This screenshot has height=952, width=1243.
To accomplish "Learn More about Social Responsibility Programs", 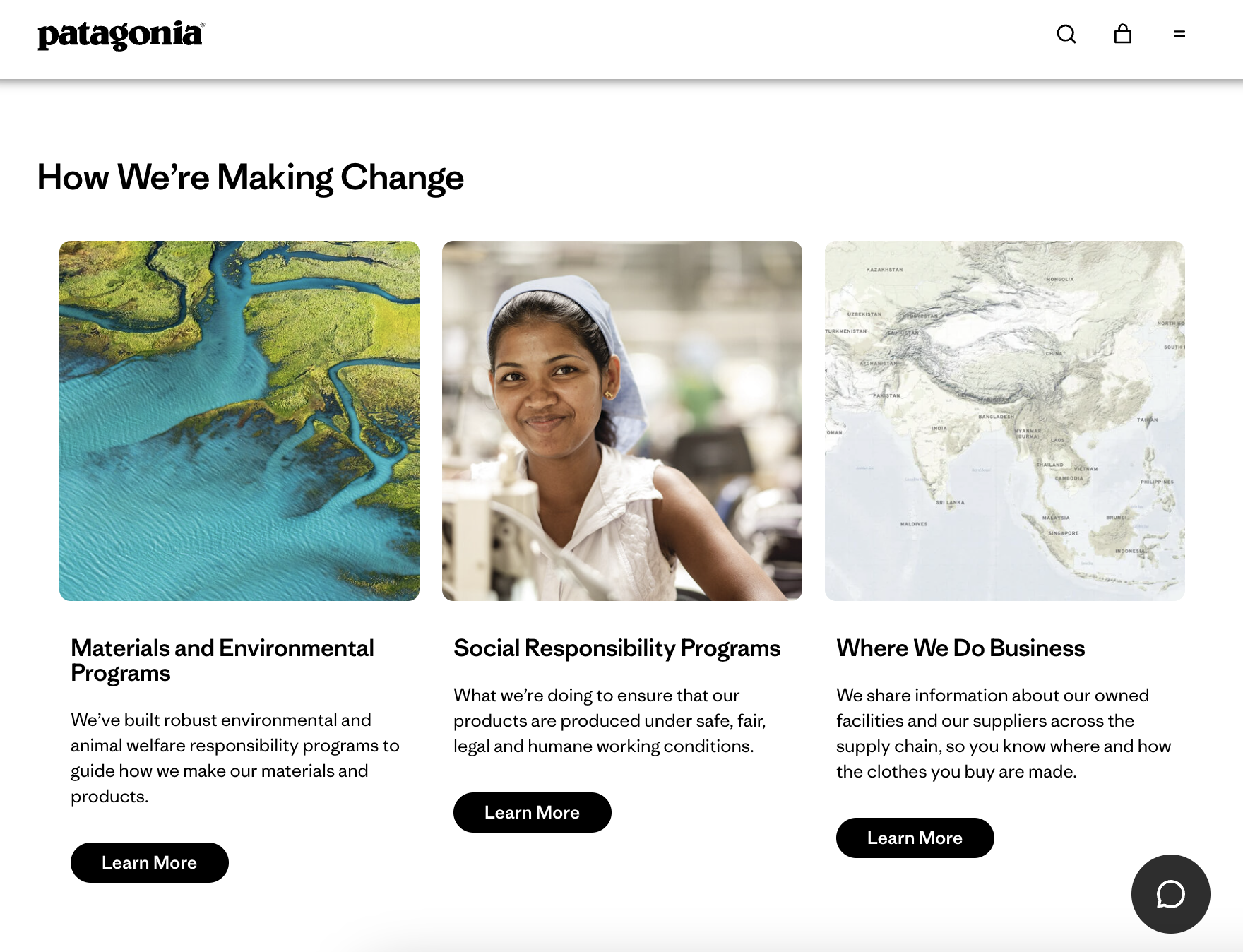I will coord(533,812).
